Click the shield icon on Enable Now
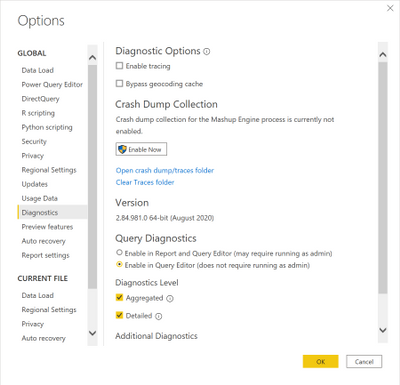The width and height of the screenshot is (400, 385). point(122,149)
